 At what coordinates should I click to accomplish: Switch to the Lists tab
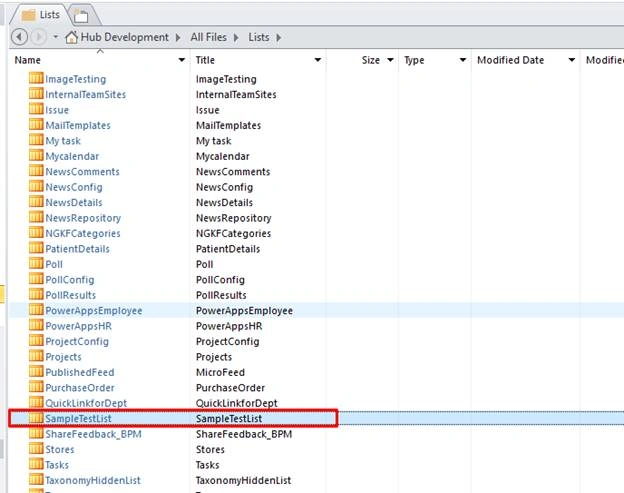(x=40, y=15)
